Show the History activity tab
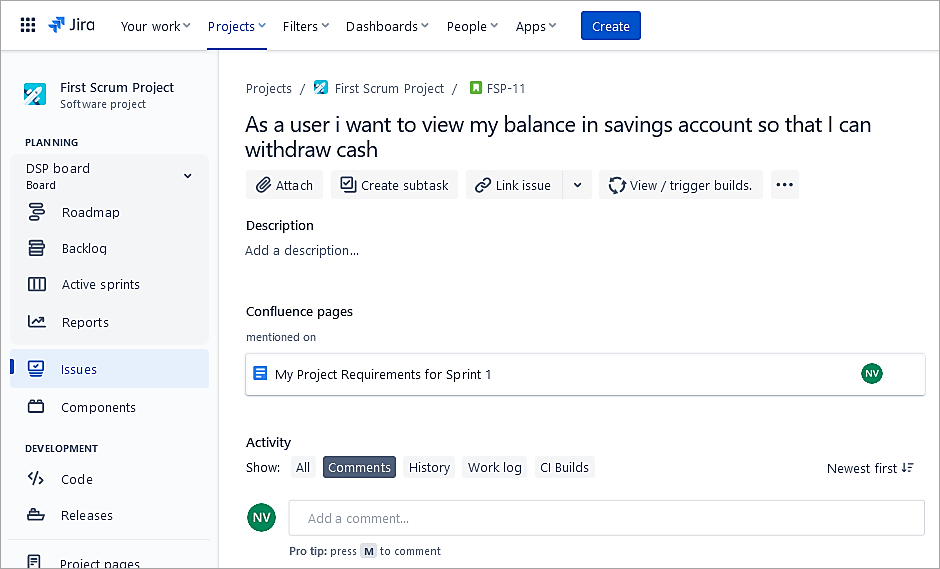The height and width of the screenshot is (569, 940). pyautogui.click(x=429, y=467)
